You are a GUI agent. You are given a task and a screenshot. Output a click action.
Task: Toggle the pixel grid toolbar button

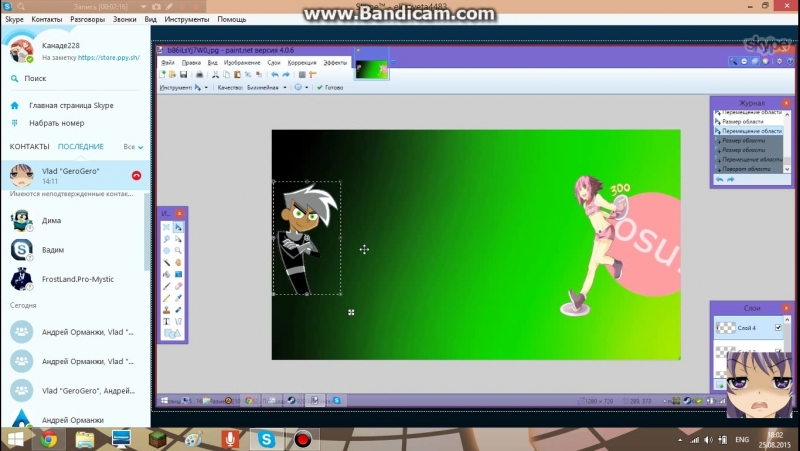pyautogui.click(x=302, y=74)
